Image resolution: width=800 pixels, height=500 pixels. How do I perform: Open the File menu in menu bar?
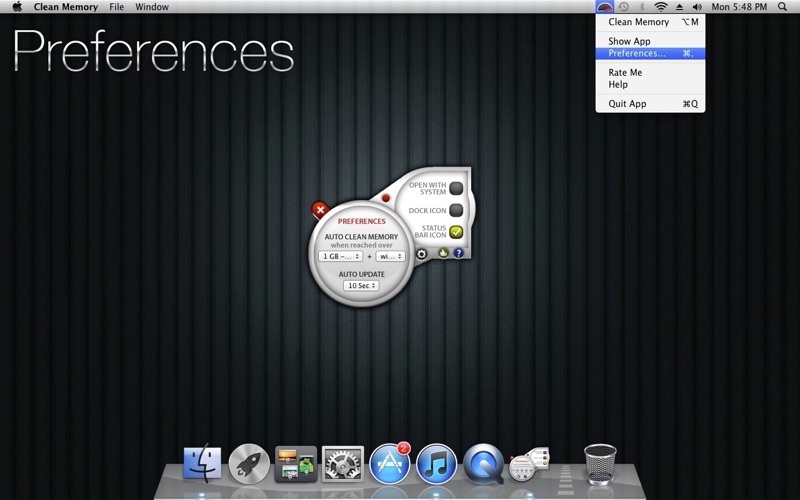pos(116,7)
